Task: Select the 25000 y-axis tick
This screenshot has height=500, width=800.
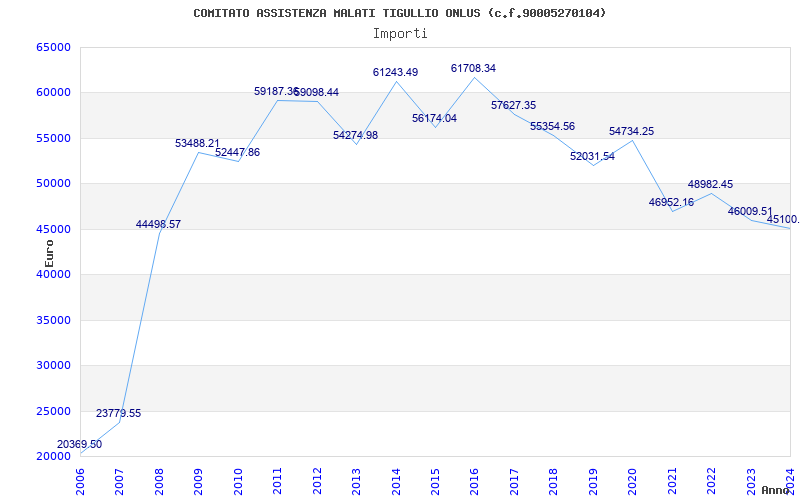Action: [53, 411]
